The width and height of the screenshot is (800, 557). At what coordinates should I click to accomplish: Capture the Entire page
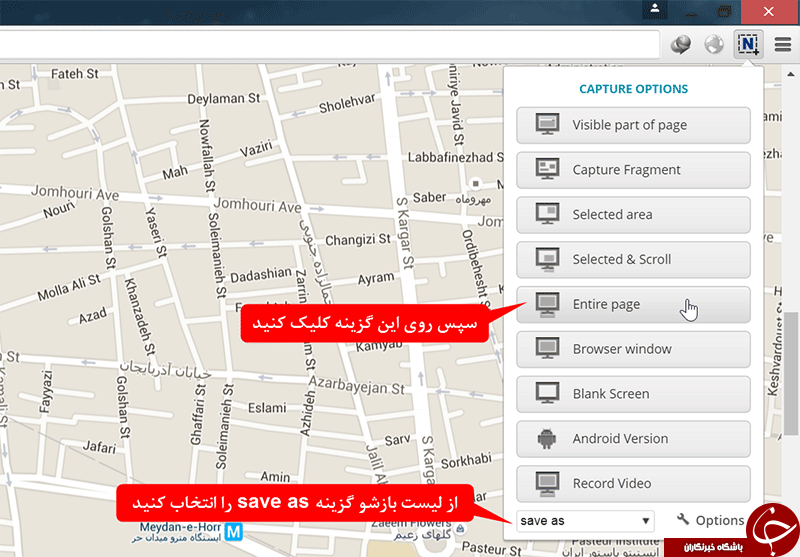(633, 305)
